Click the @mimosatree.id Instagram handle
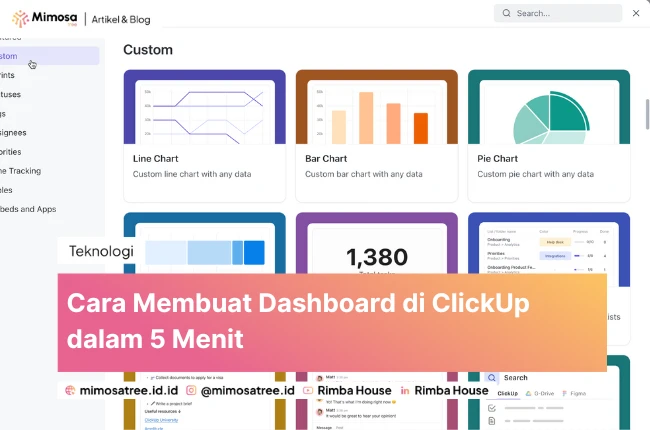 coord(247,390)
